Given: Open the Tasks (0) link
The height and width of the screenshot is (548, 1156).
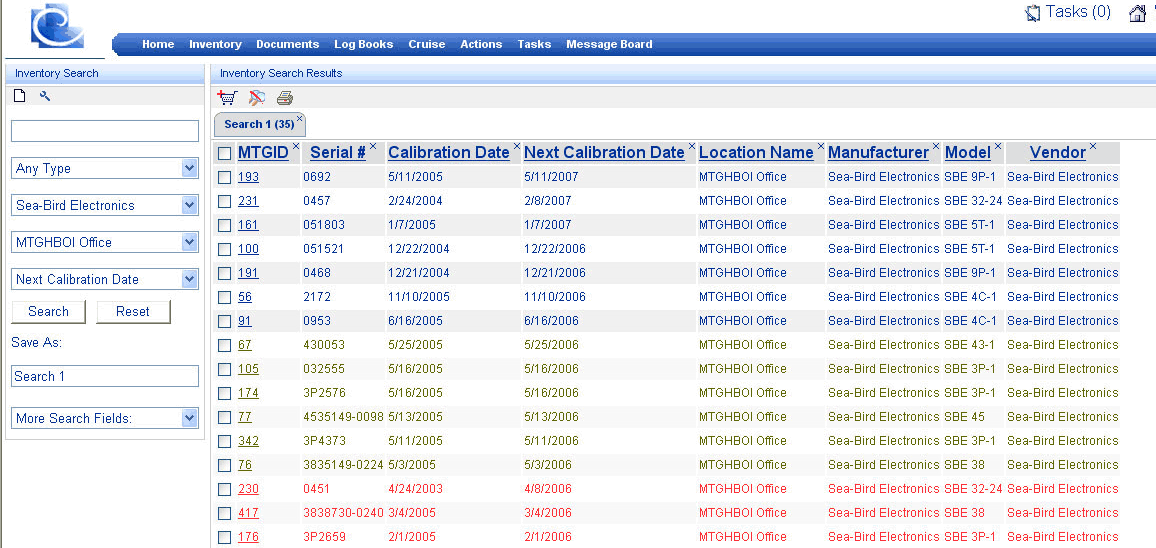Looking at the screenshot, I should pyautogui.click(x=1078, y=12).
